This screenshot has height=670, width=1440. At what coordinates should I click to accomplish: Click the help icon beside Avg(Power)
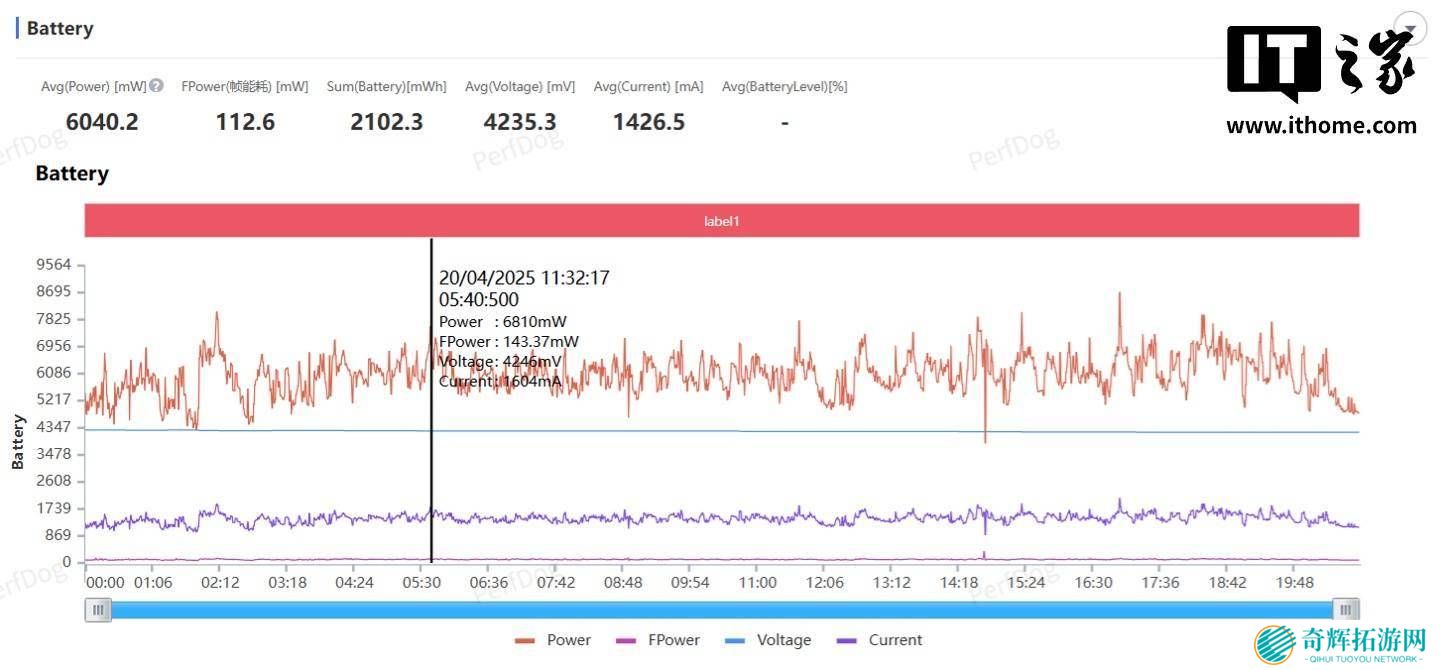pos(157,87)
